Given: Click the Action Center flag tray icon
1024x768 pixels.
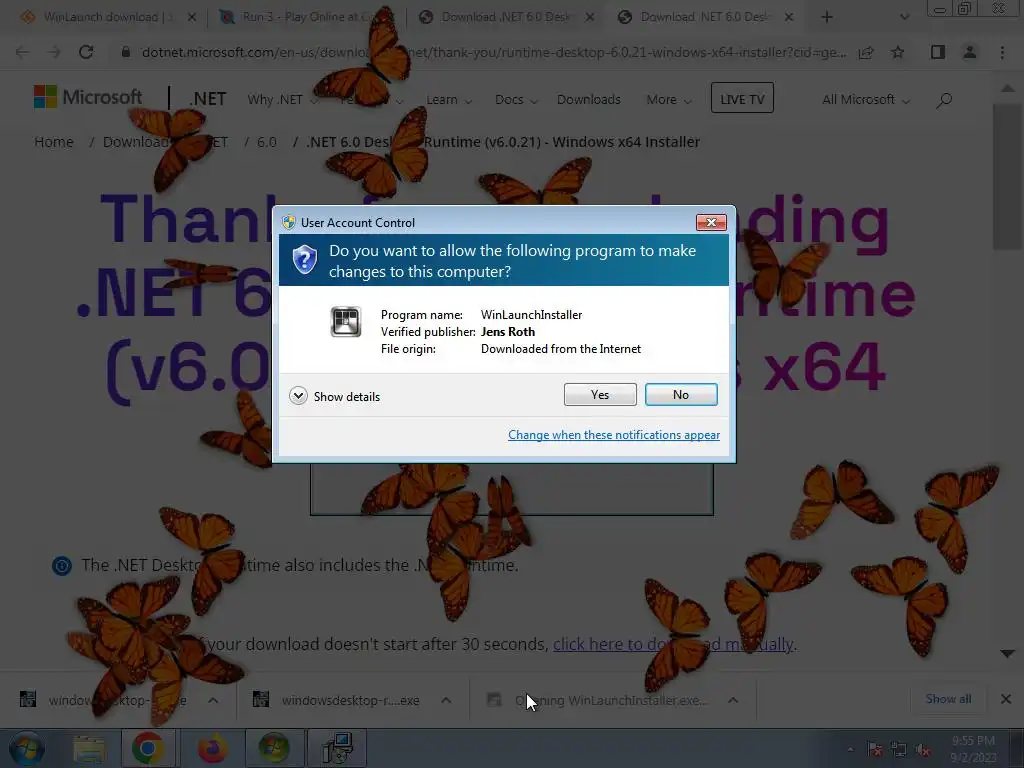Looking at the screenshot, I should (875, 750).
